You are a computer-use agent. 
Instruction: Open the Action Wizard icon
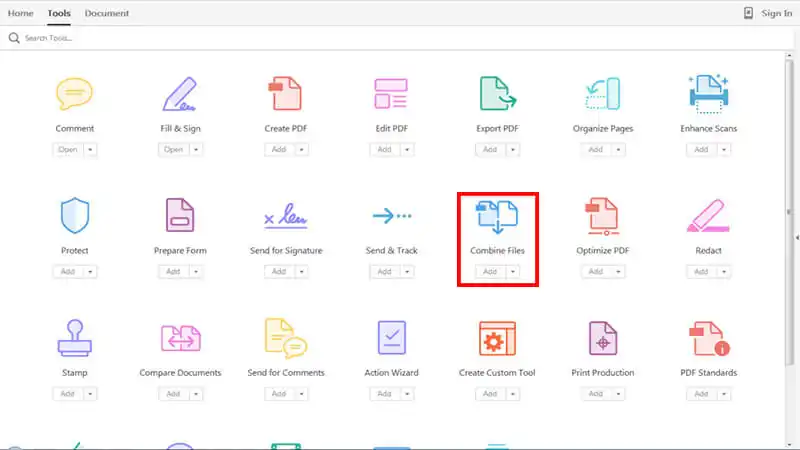click(x=391, y=339)
